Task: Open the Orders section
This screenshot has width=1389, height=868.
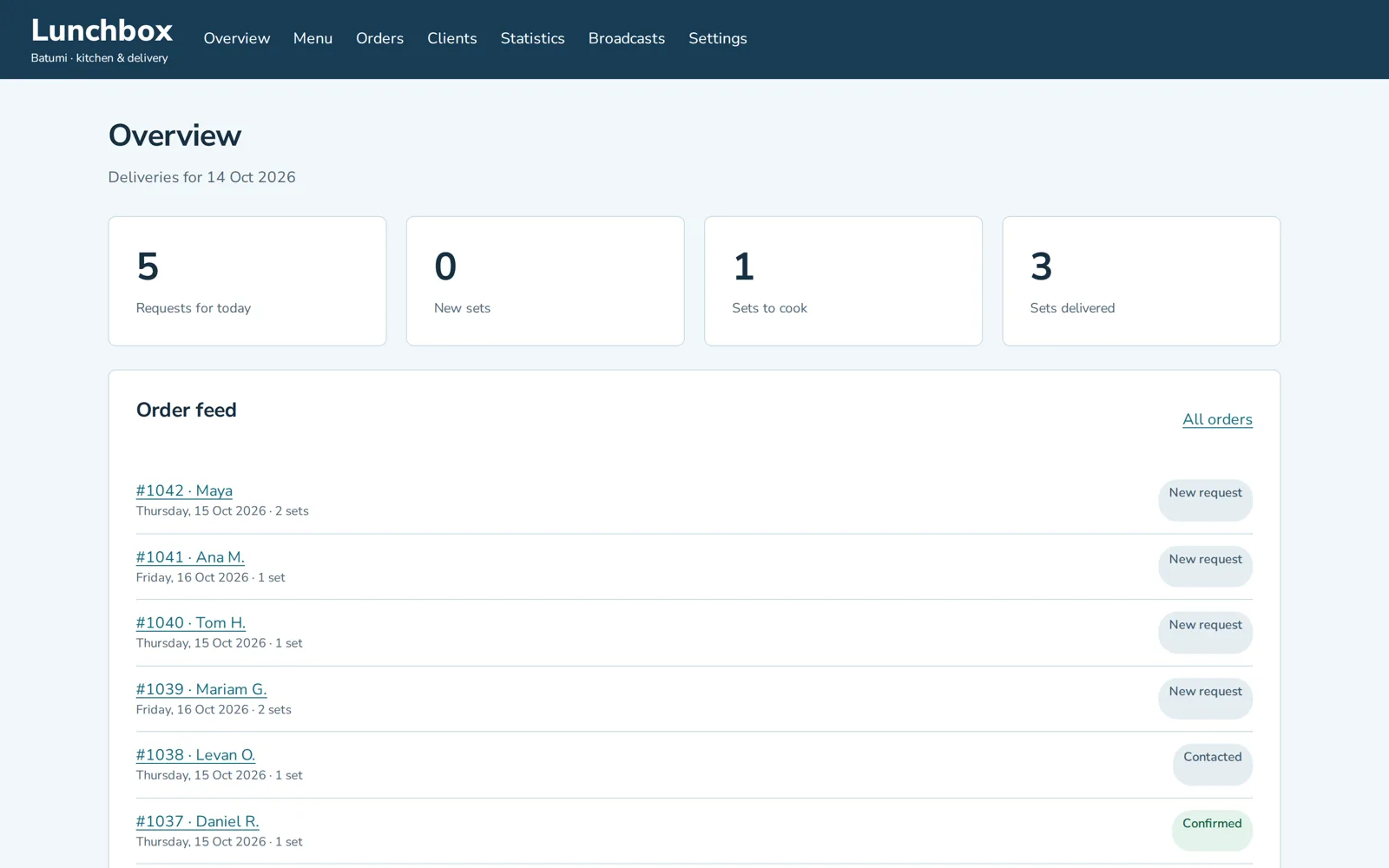Action: (x=379, y=38)
